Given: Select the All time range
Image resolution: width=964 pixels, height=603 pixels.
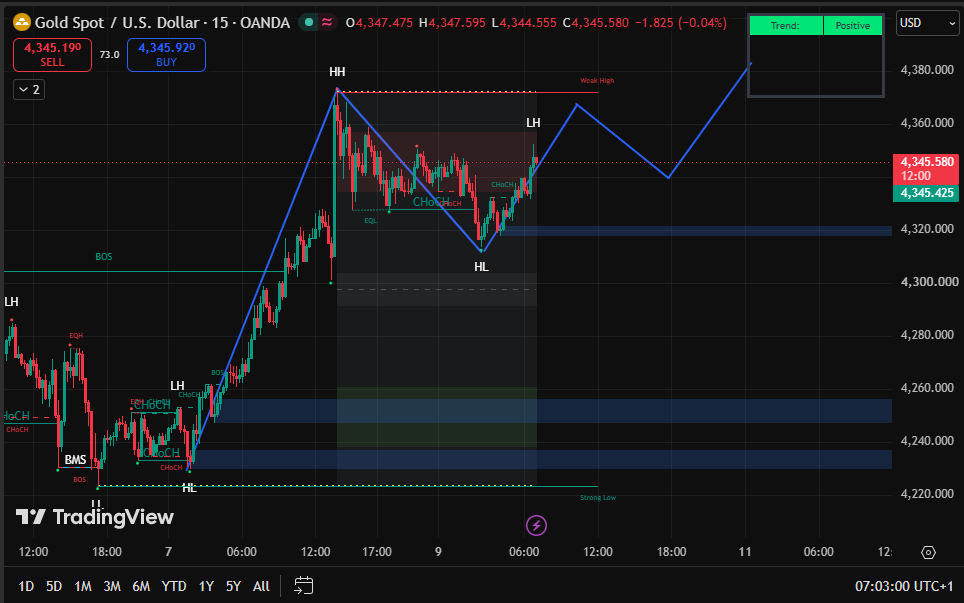Looking at the screenshot, I should (261, 586).
